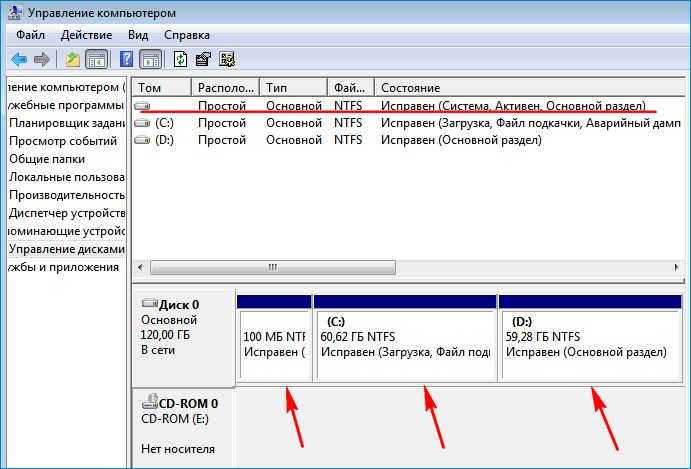Click Нет носителя under CD-ROM 0
The width and height of the screenshot is (691, 469).
tap(178, 449)
